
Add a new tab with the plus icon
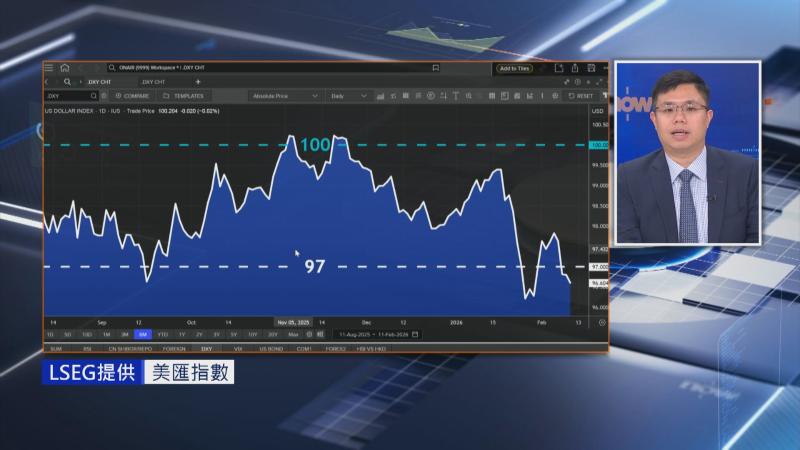click(198, 81)
